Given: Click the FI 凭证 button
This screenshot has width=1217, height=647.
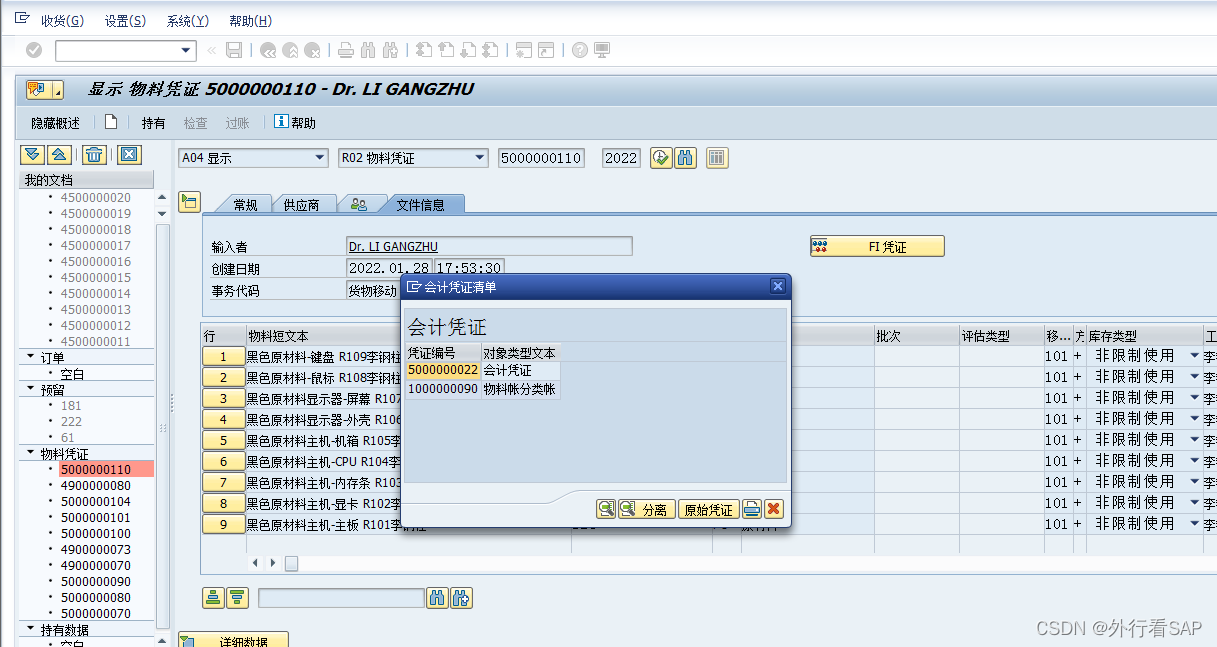Looking at the screenshot, I should pos(876,246).
